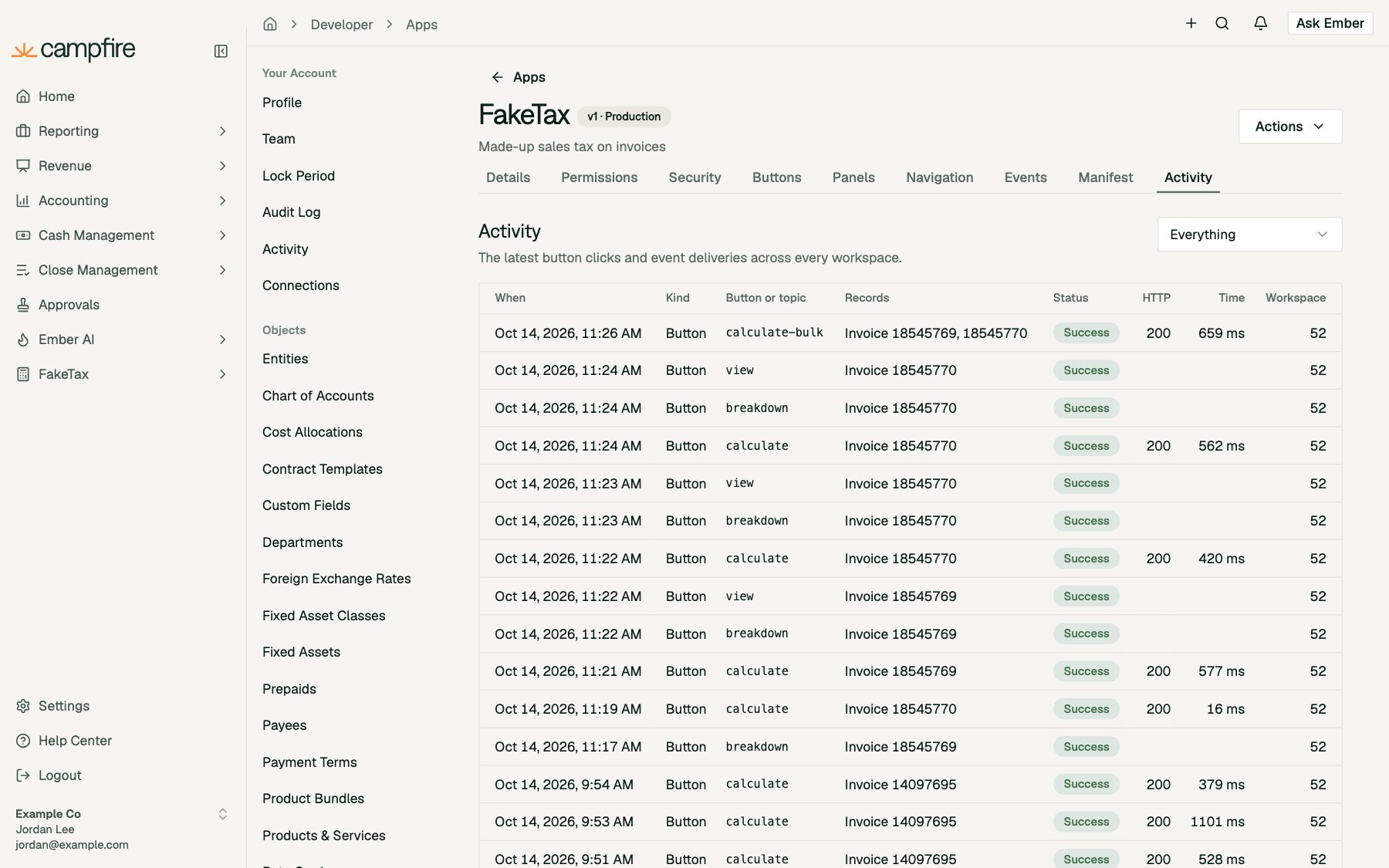
Task: Open the Actions dropdown menu
Action: pyautogui.click(x=1289, y=127)
